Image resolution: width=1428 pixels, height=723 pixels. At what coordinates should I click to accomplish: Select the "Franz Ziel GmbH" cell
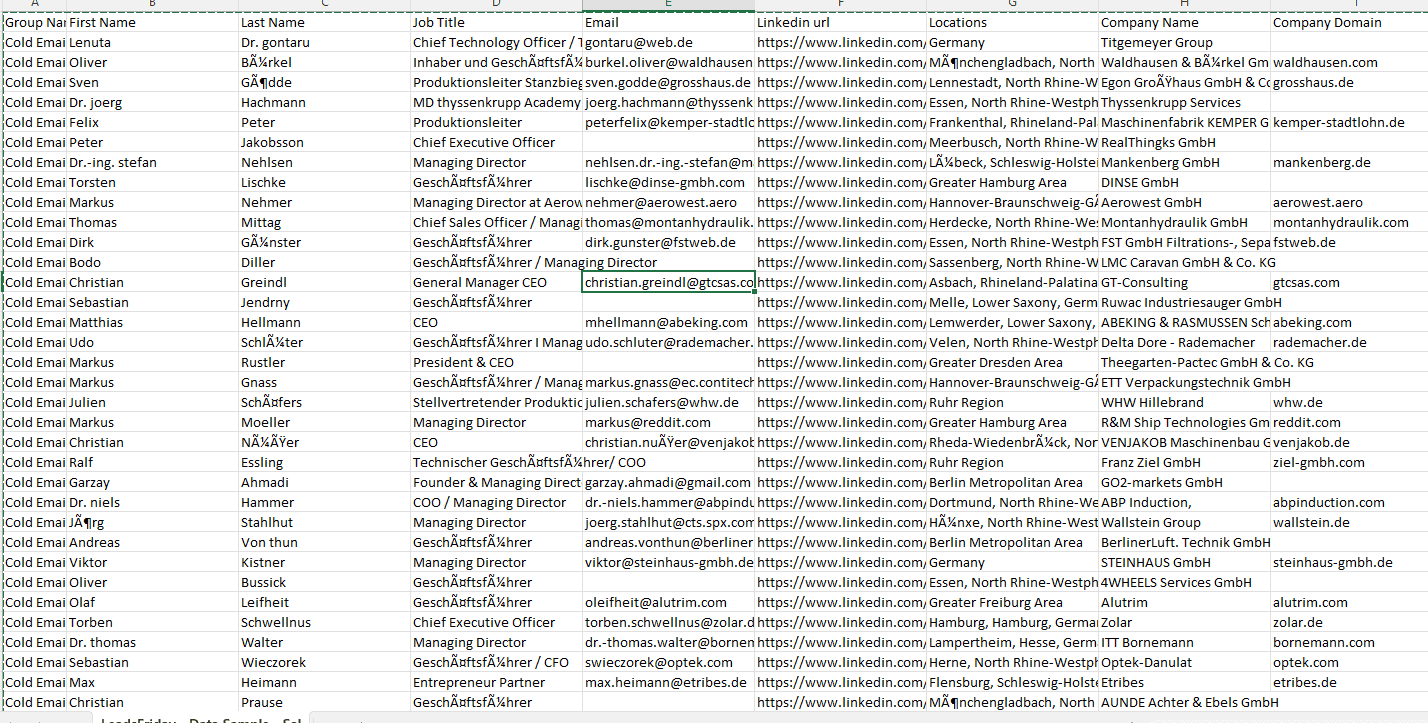click(x=1184, y=462)
